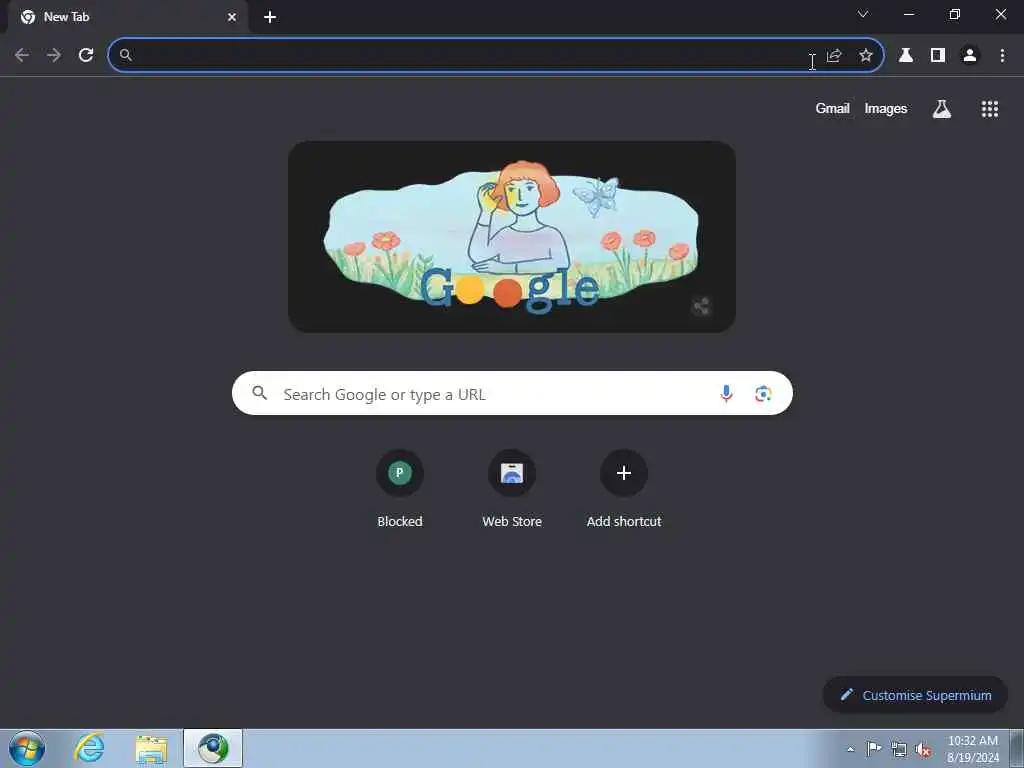Toggle the side panel
Image resolution: width=1024 pixels, height=768 pixels.
coord(938,56)
